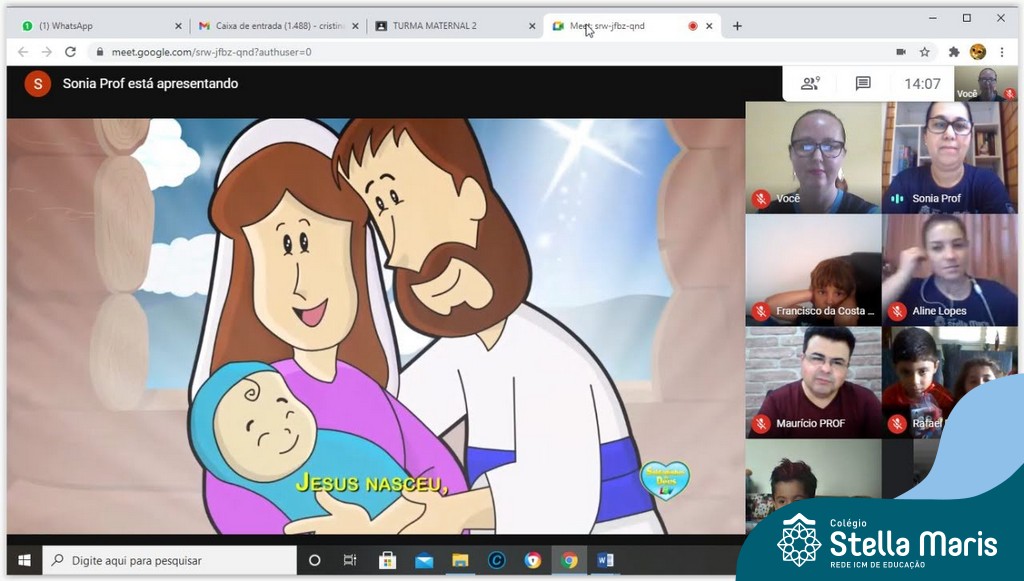The height and width of the screenshot is (581, 1024).
Task: Open a new browser tab
Action: click(x=737, y=26)
